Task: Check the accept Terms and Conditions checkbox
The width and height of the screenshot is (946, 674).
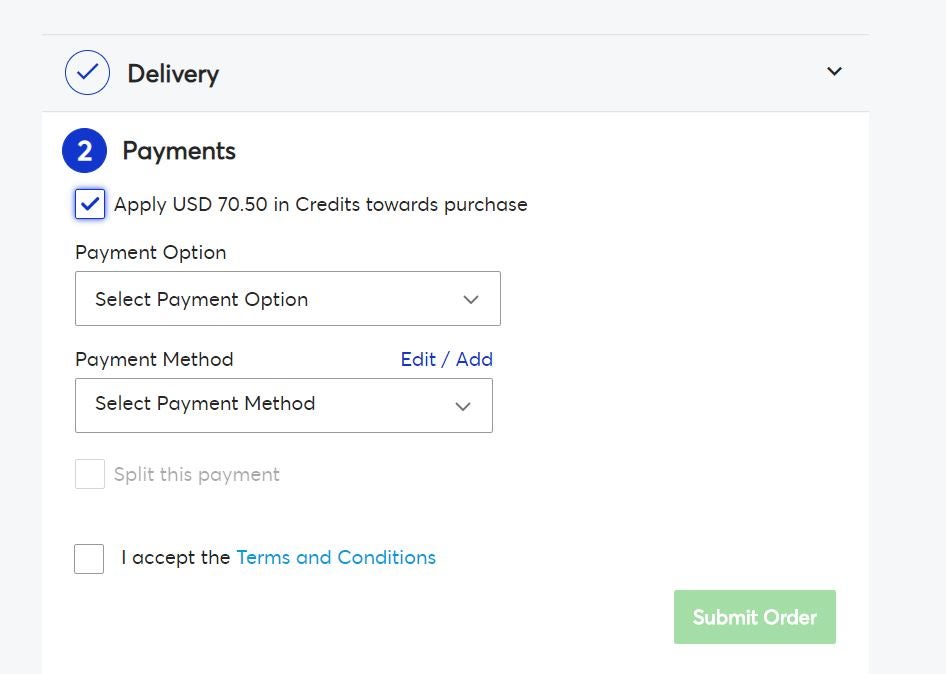Action: click(x=89, y=559)
